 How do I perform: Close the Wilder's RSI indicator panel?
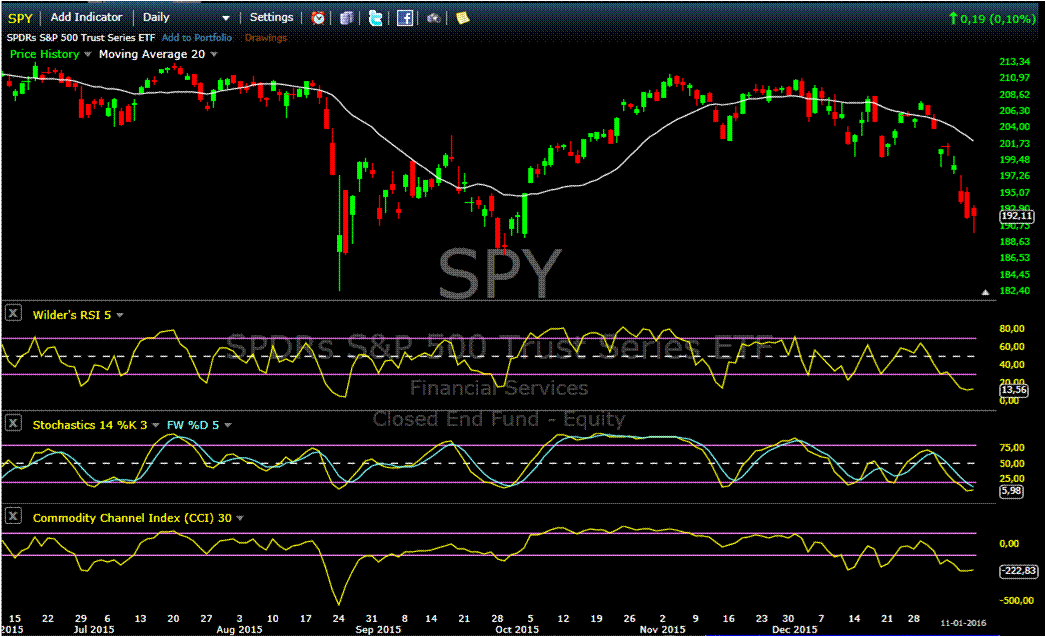pos(14,313)
